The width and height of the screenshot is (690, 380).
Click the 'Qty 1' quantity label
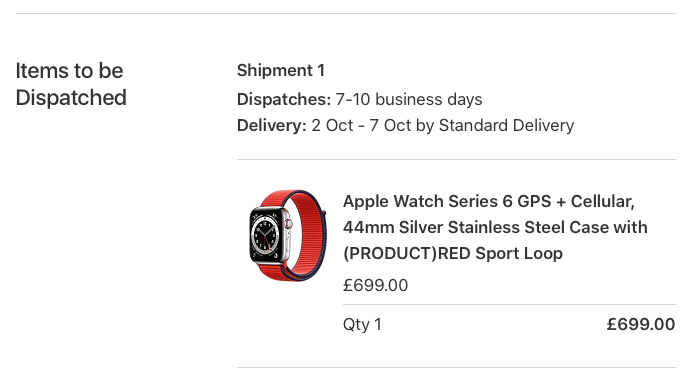pyautogui.click(x=362, y=325)
